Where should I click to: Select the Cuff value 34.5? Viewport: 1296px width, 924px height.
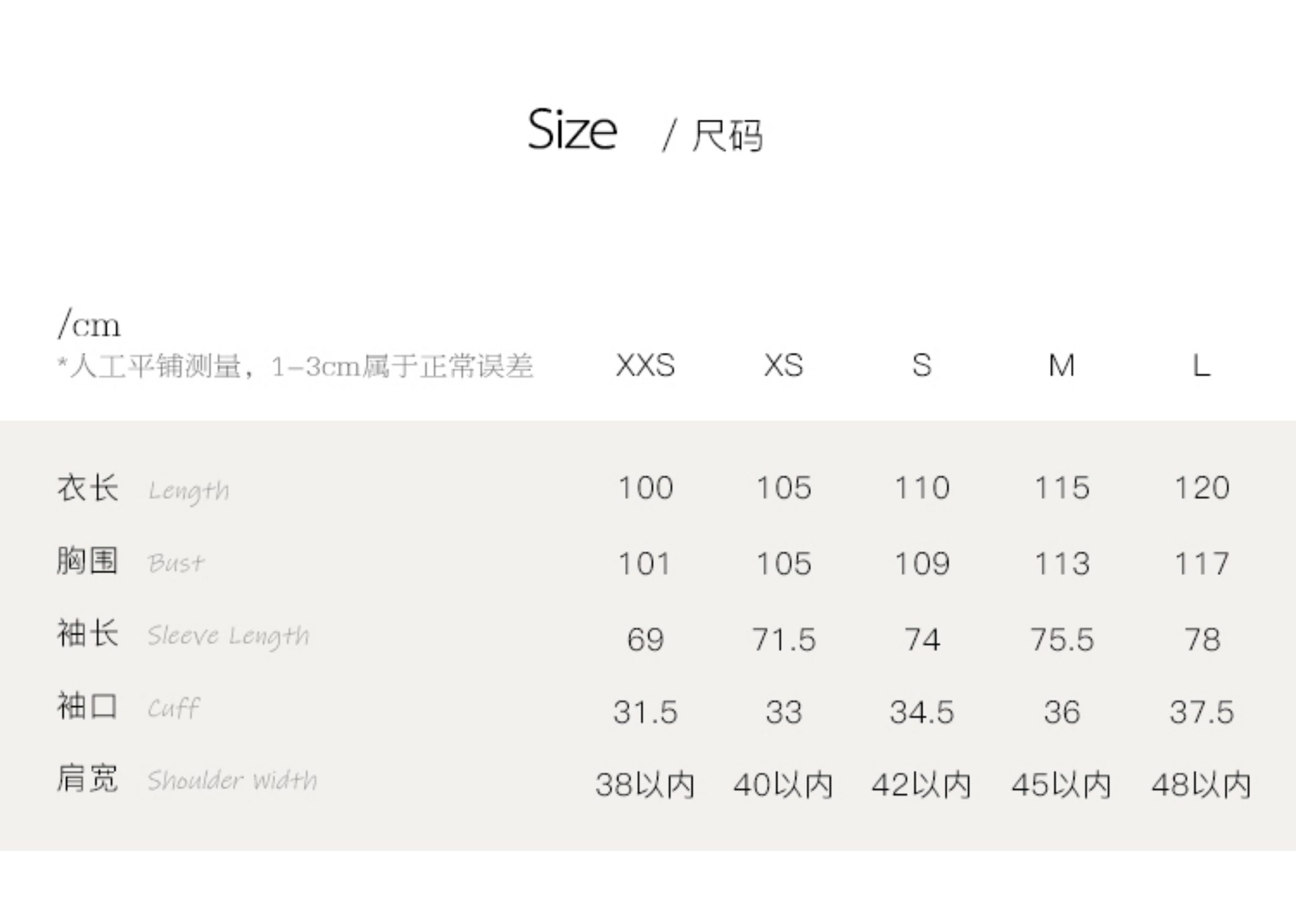pos(922,712)
